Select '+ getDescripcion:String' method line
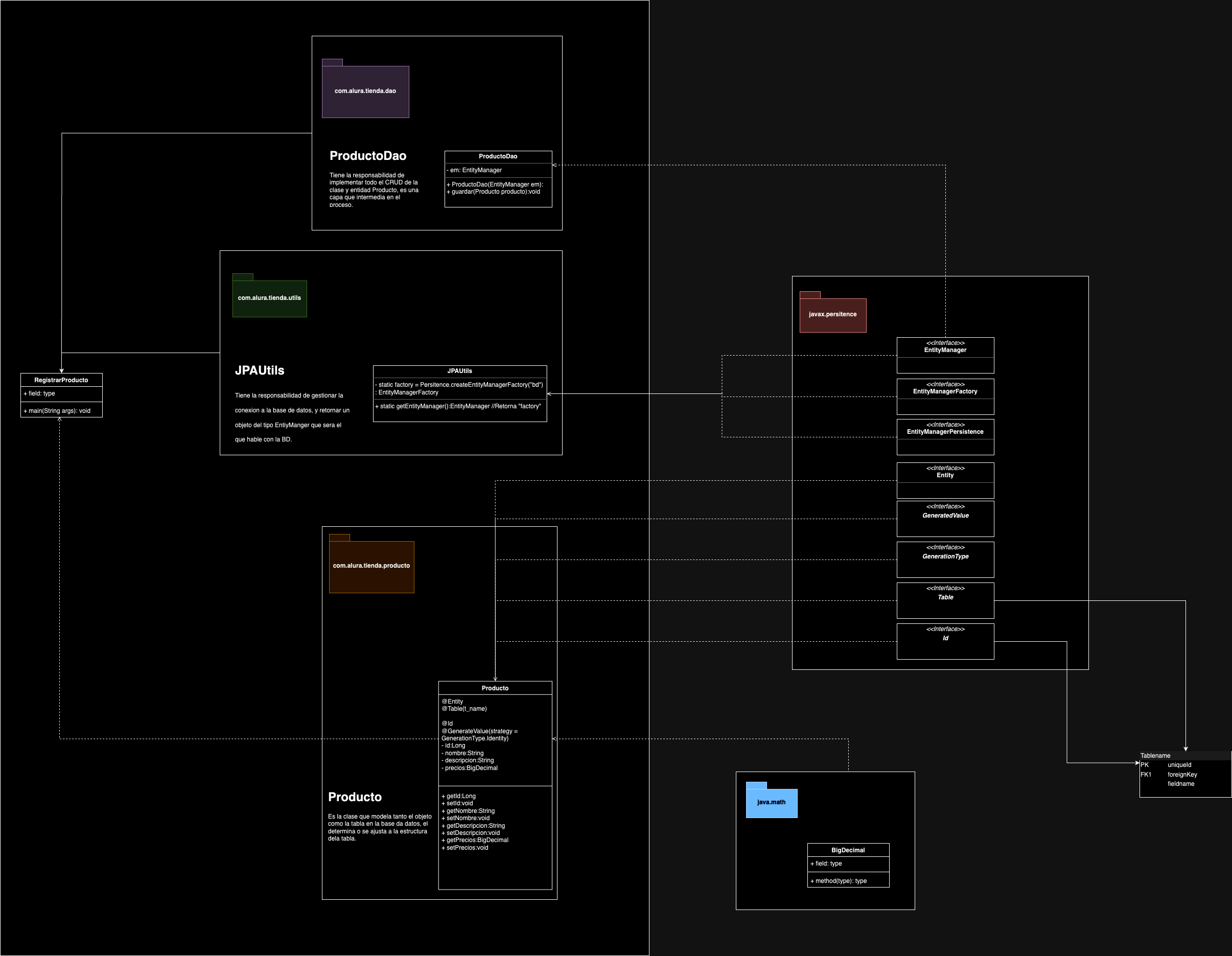The width and height of the screenshot is (1232, 956). (x=473, y=826)
